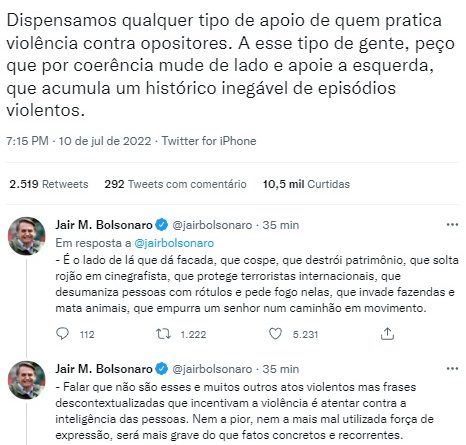Share the first reply via share icon
Image resolution: width=466 pixels, height=445 pixels.
(387, 334)
